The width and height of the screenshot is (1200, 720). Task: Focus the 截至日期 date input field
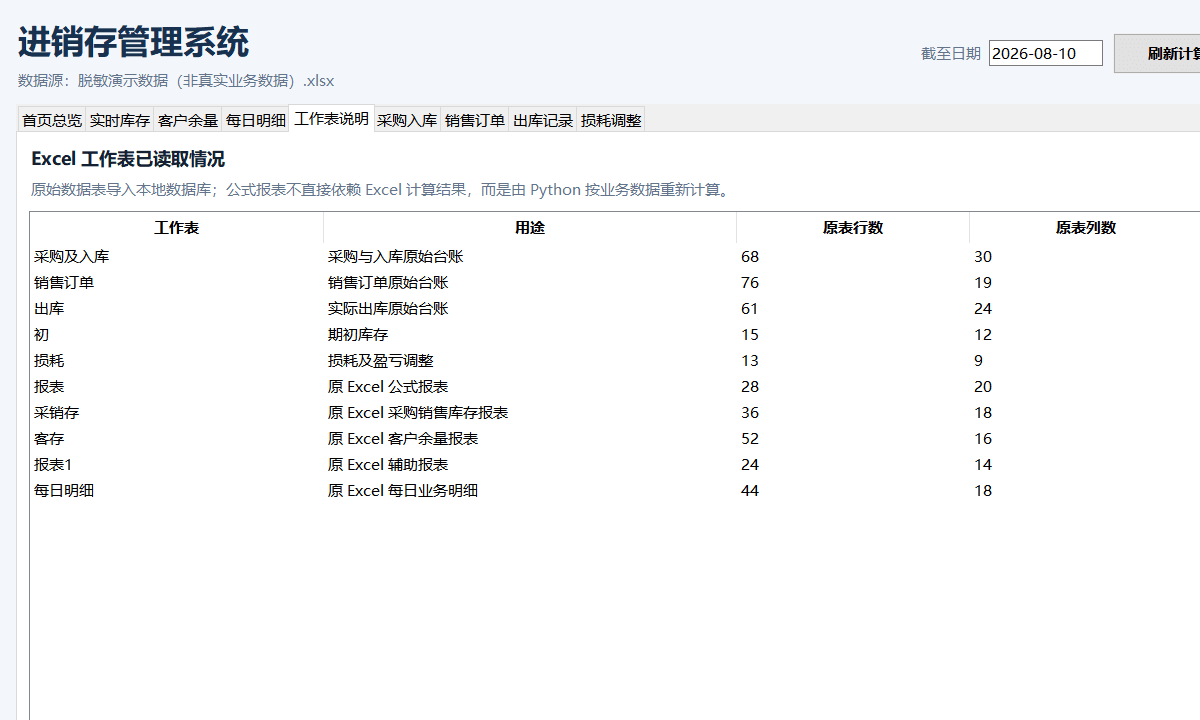pos(1046,53)
